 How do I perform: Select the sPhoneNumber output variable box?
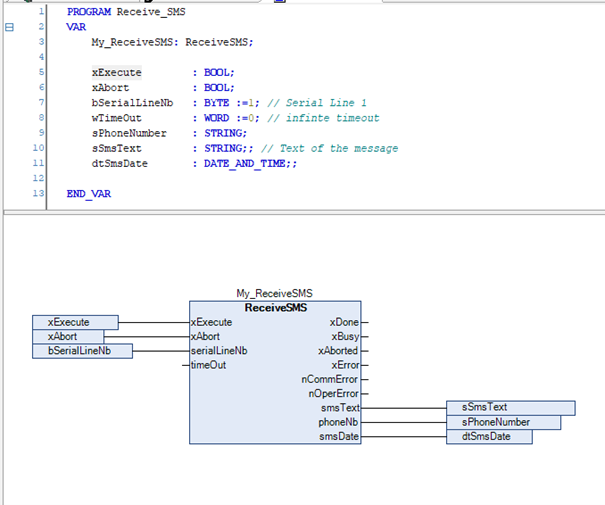point(504,422)
